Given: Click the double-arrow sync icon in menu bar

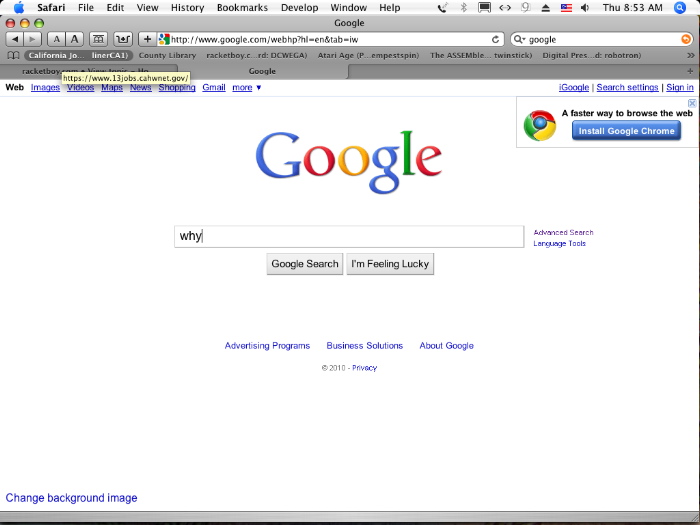Looking at the screenshot, I should [505, 8].
